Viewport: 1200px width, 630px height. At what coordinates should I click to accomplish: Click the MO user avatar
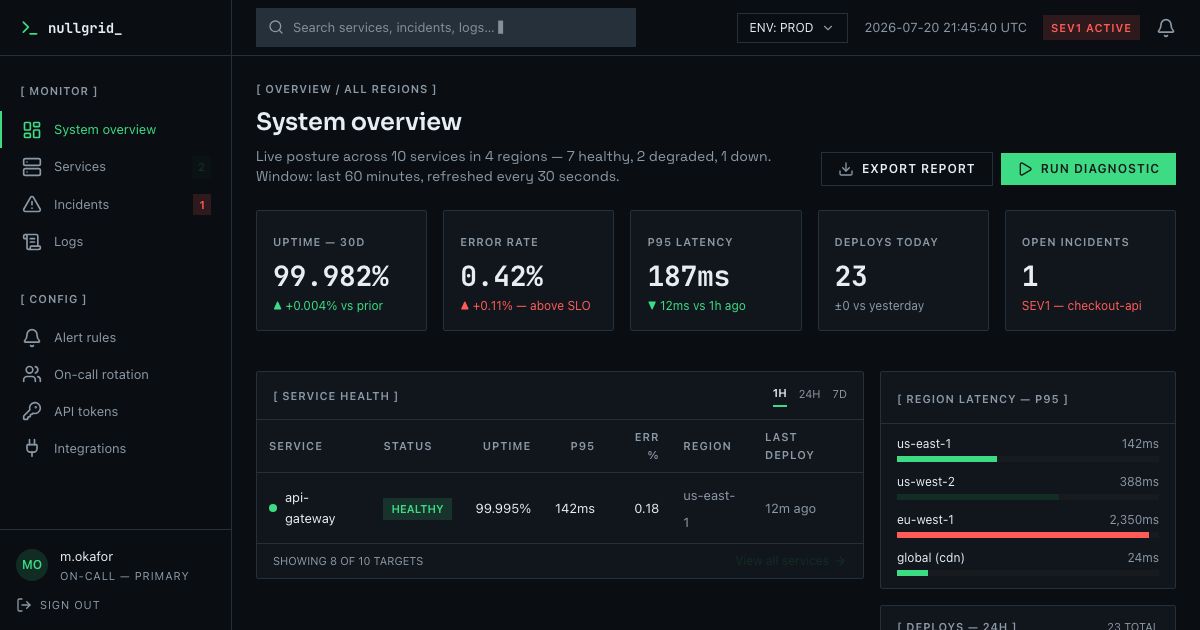(32, 565)
